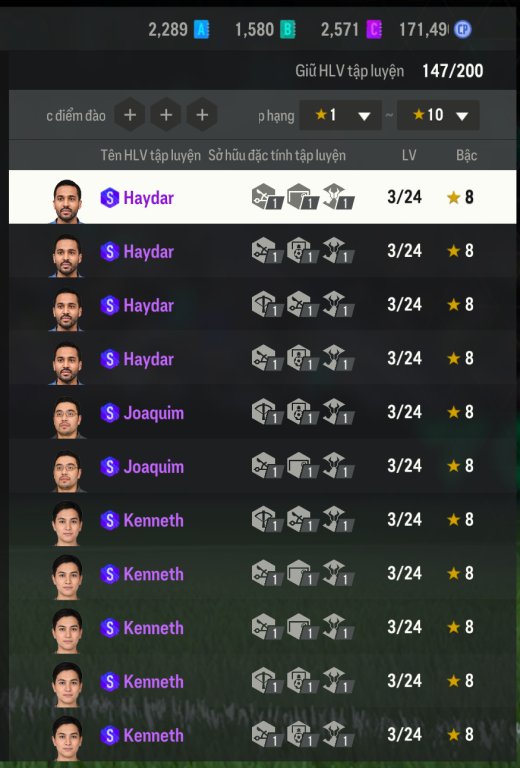Sort by the LV column header

409,155
